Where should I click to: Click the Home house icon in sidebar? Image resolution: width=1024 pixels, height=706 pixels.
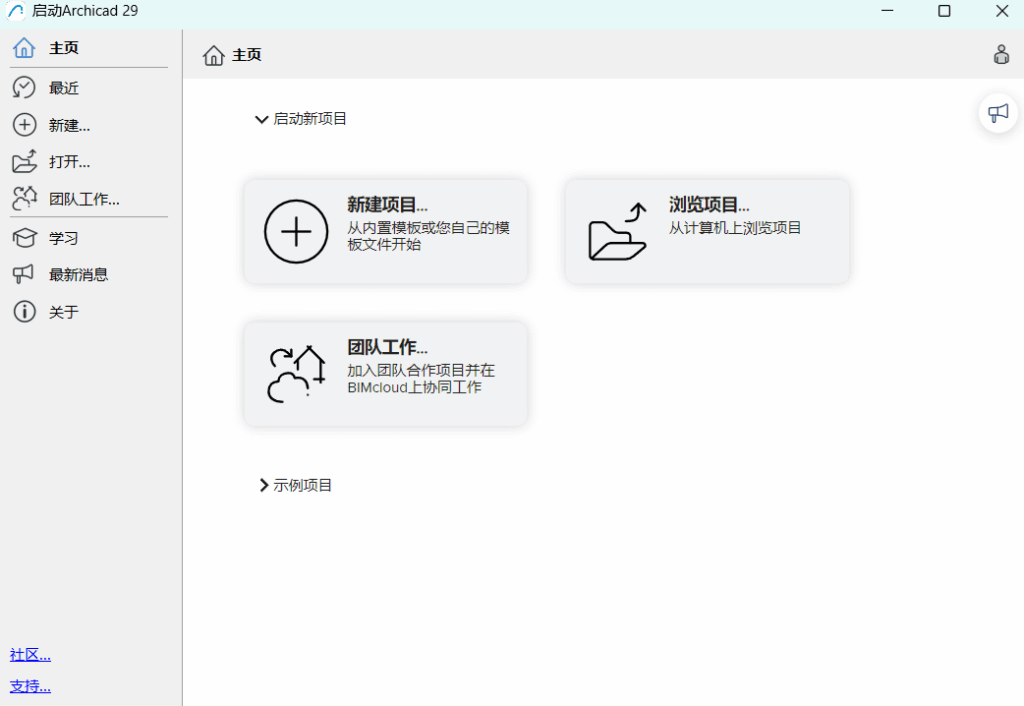coord(24,48)
